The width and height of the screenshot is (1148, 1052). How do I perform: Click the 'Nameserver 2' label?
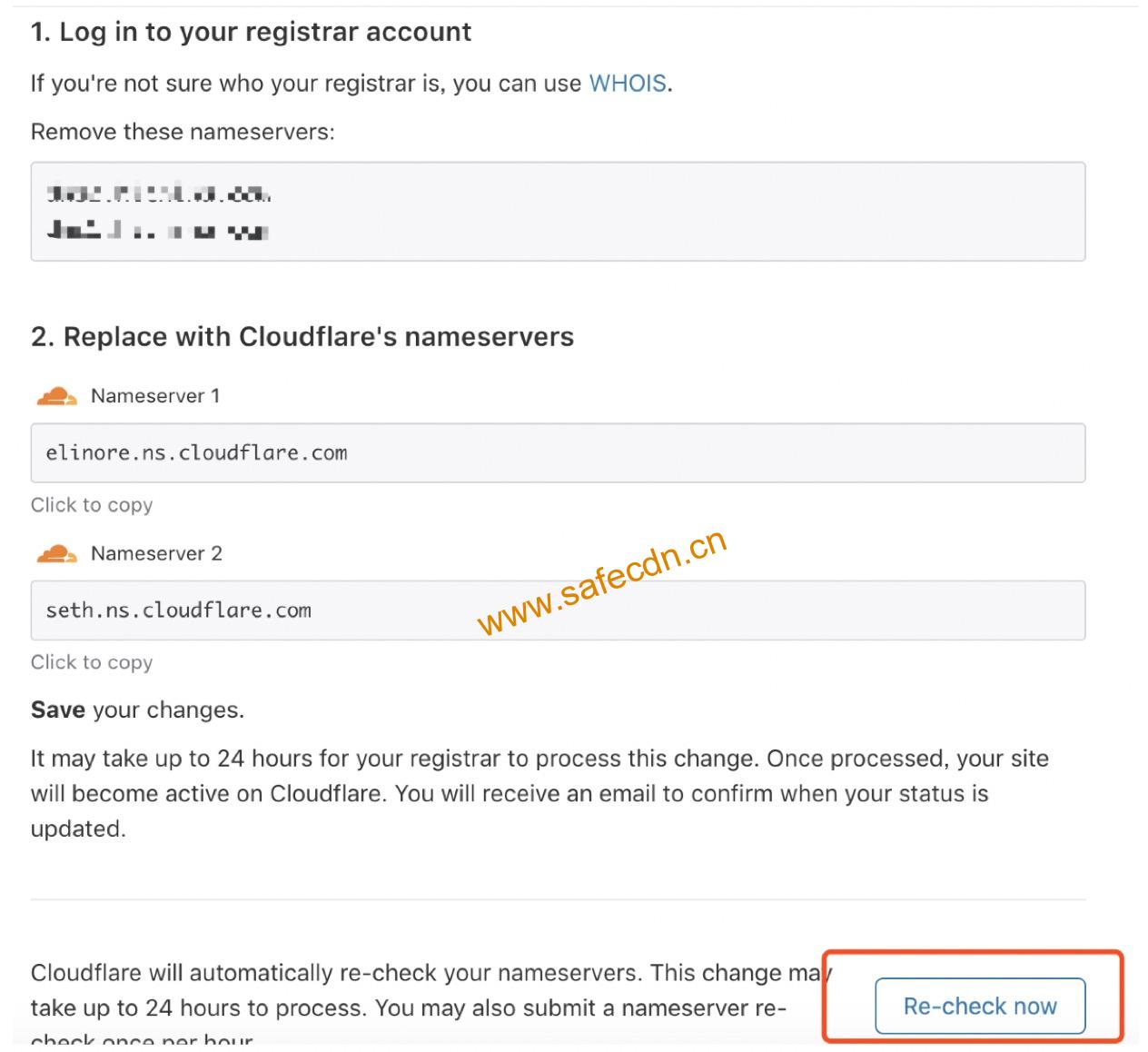156,553
